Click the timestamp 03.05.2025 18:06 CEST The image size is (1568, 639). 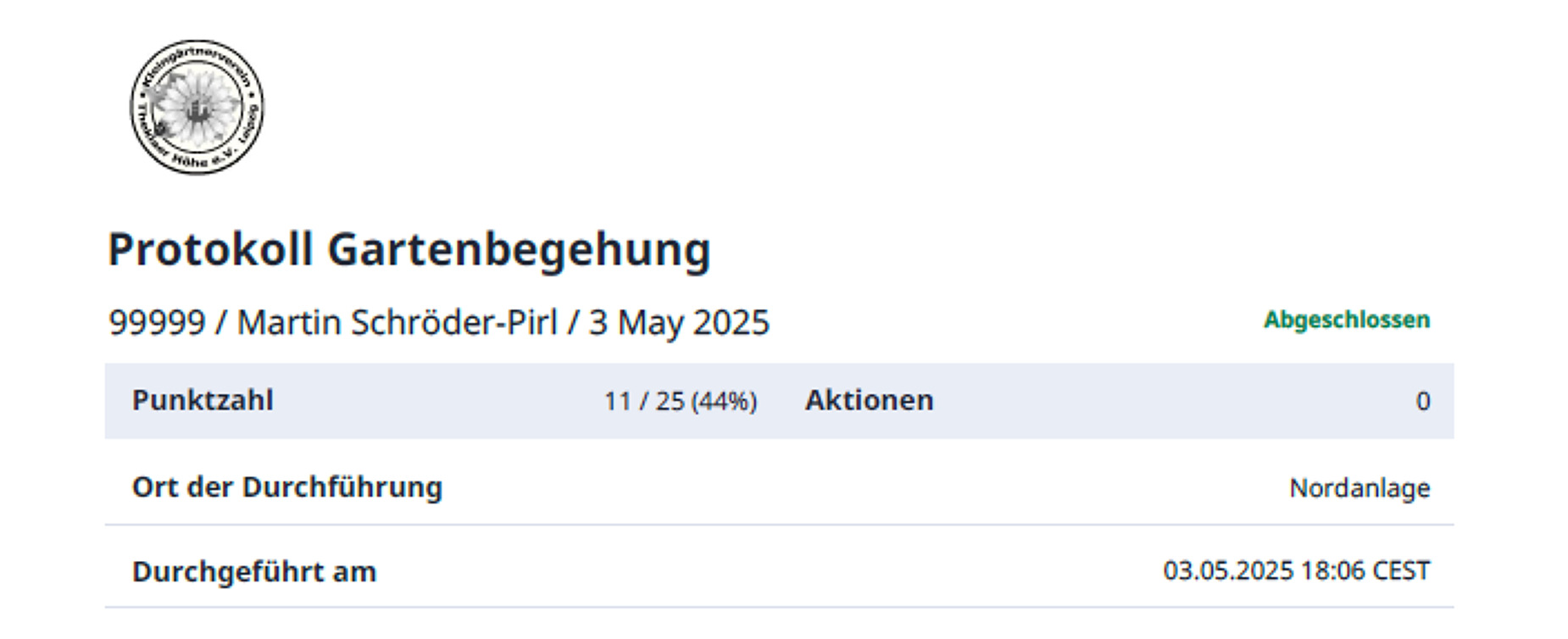1297,571
